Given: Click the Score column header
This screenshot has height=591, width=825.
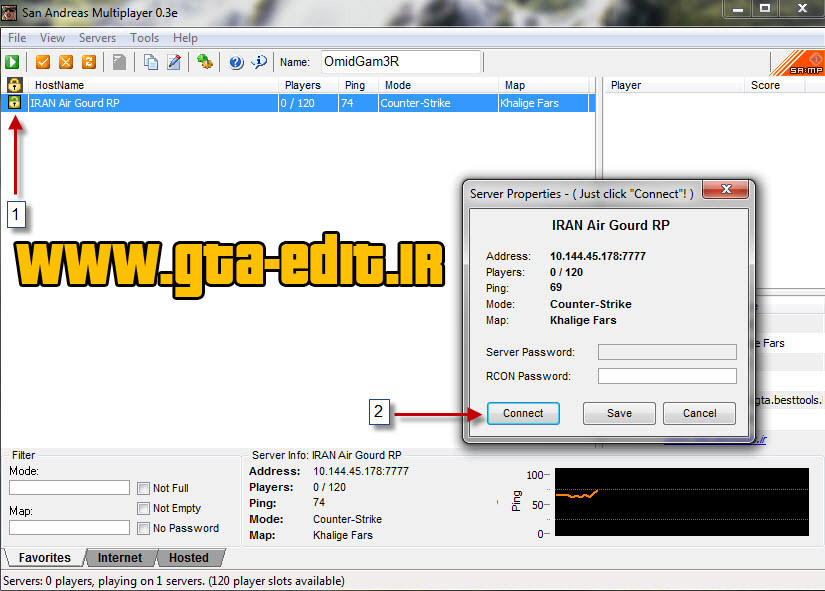Looking at the screenshot, I should tap(774, 85).
